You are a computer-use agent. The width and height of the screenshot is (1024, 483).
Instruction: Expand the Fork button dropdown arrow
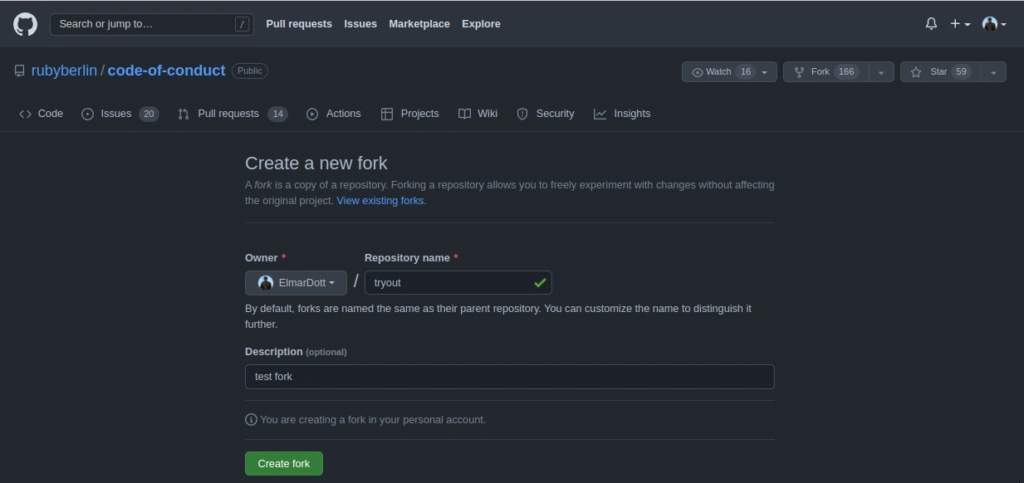881,72
